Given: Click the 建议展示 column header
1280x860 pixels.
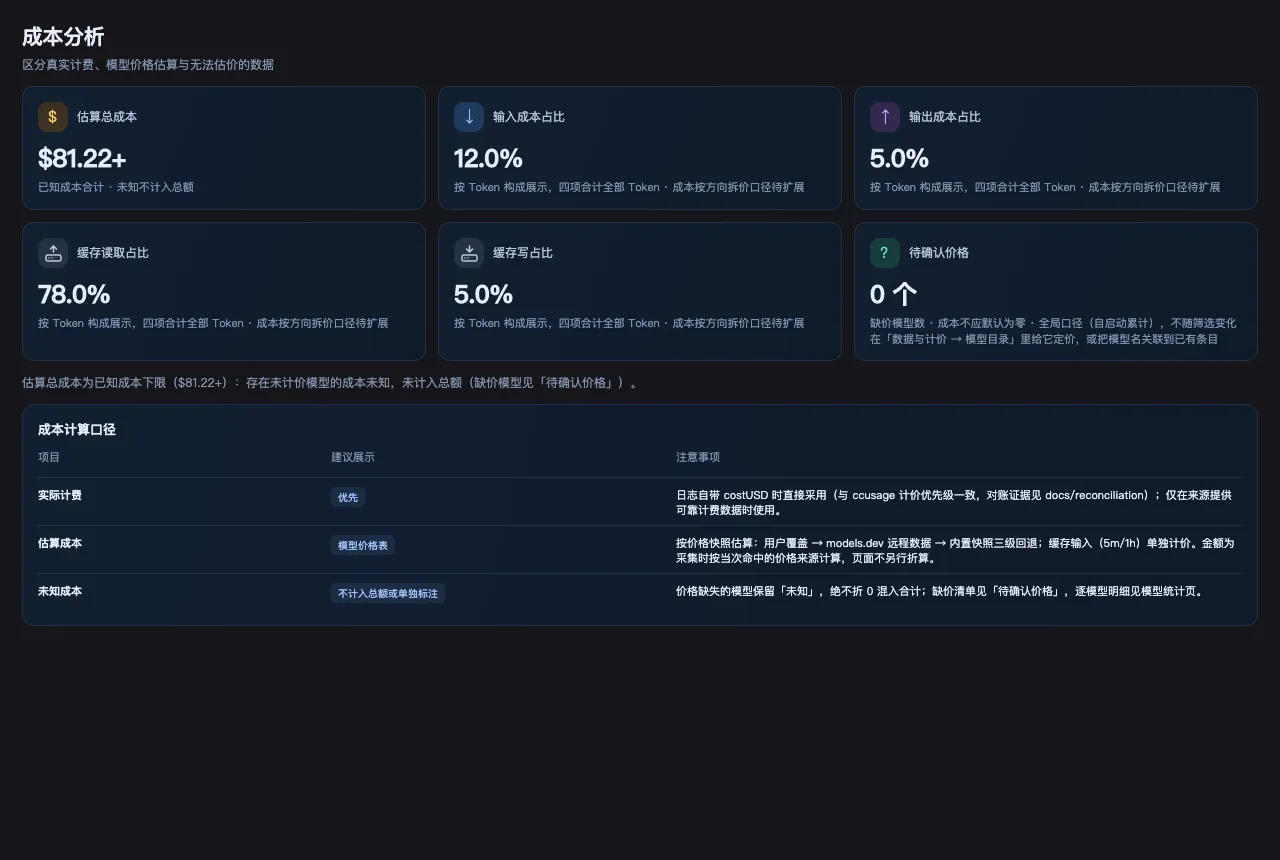Looking at the screenshot, I should pyautogui.click(x=353, y=457).
